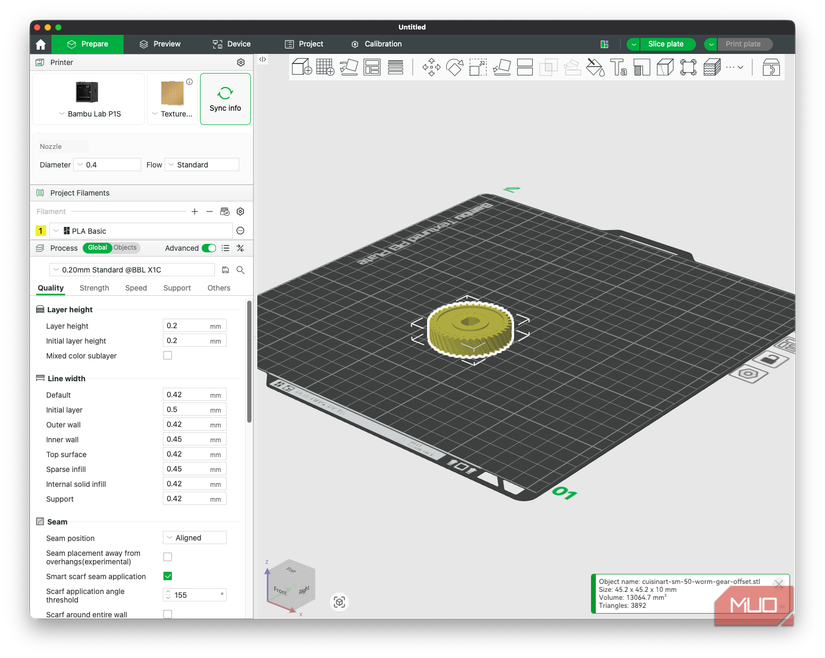Click the filament AMS sync icon

225,211
